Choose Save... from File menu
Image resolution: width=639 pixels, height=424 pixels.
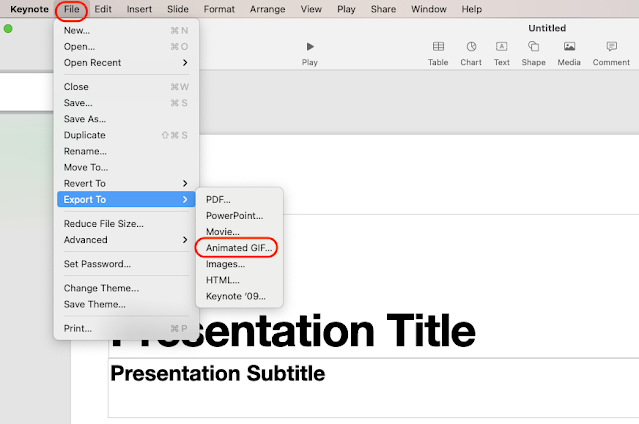click(126, 103)
